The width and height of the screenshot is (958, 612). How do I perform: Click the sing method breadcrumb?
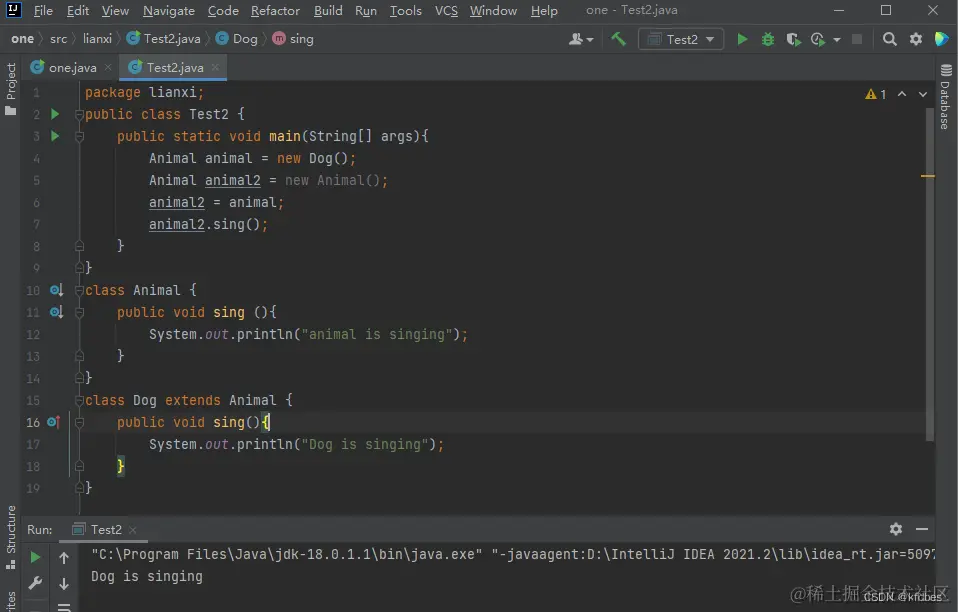coord(293,38)
